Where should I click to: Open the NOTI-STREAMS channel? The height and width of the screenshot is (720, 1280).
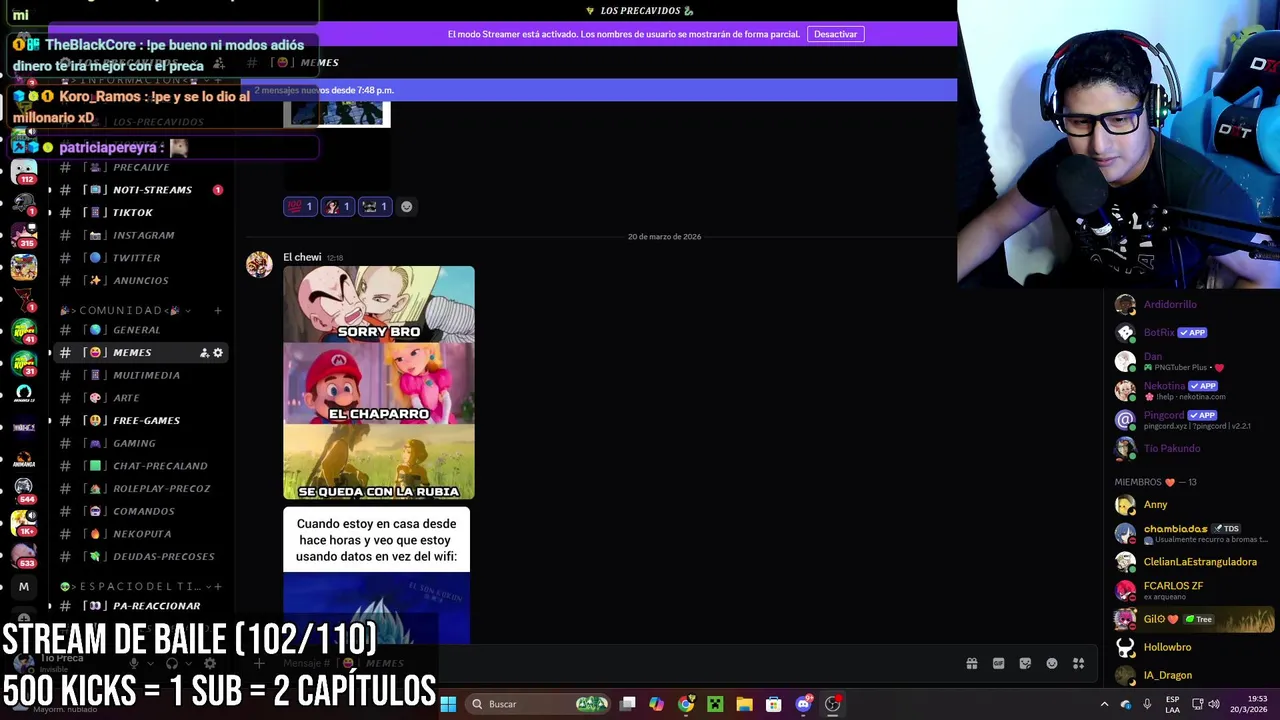140,190
